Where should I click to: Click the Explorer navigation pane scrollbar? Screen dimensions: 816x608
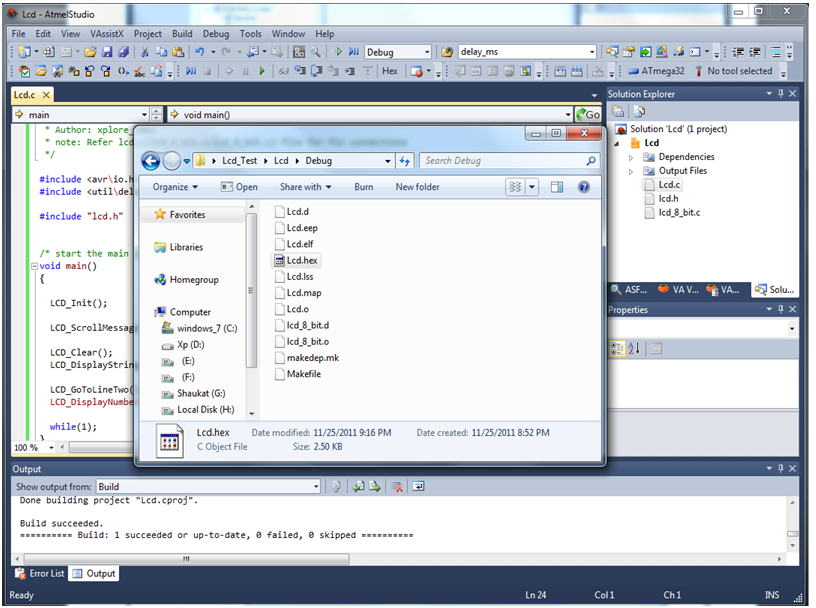click(251, 290)
